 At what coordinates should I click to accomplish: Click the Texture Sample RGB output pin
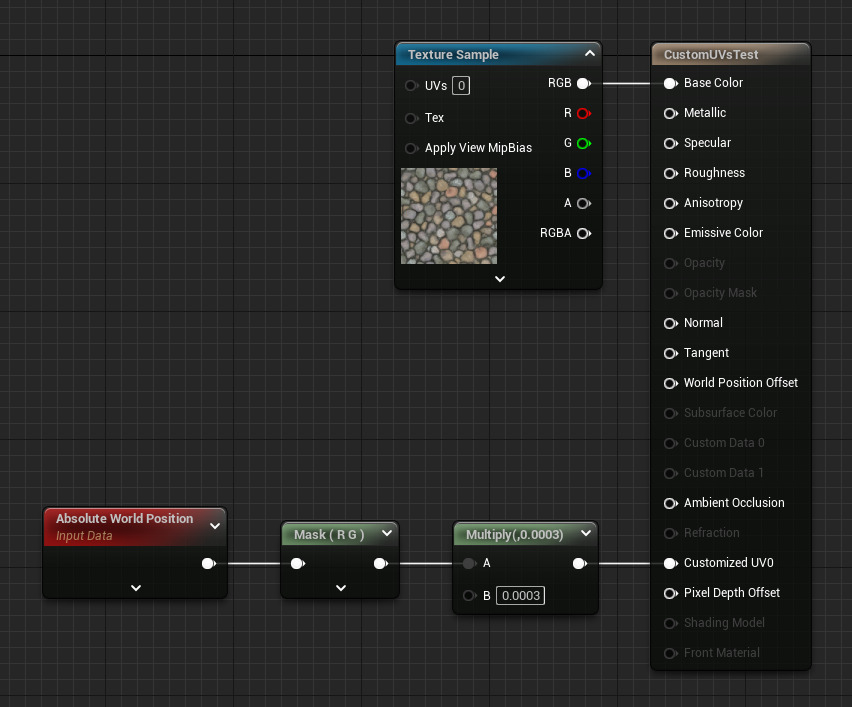point(583,84)
